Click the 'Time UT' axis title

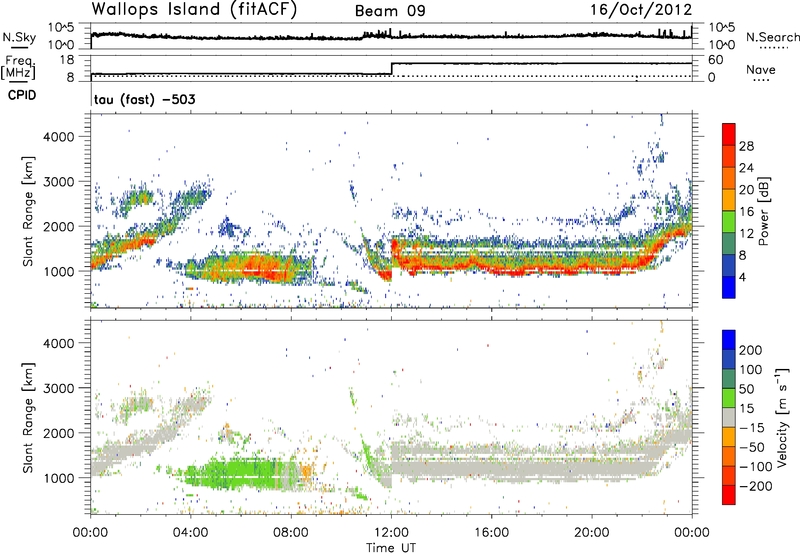391,547
